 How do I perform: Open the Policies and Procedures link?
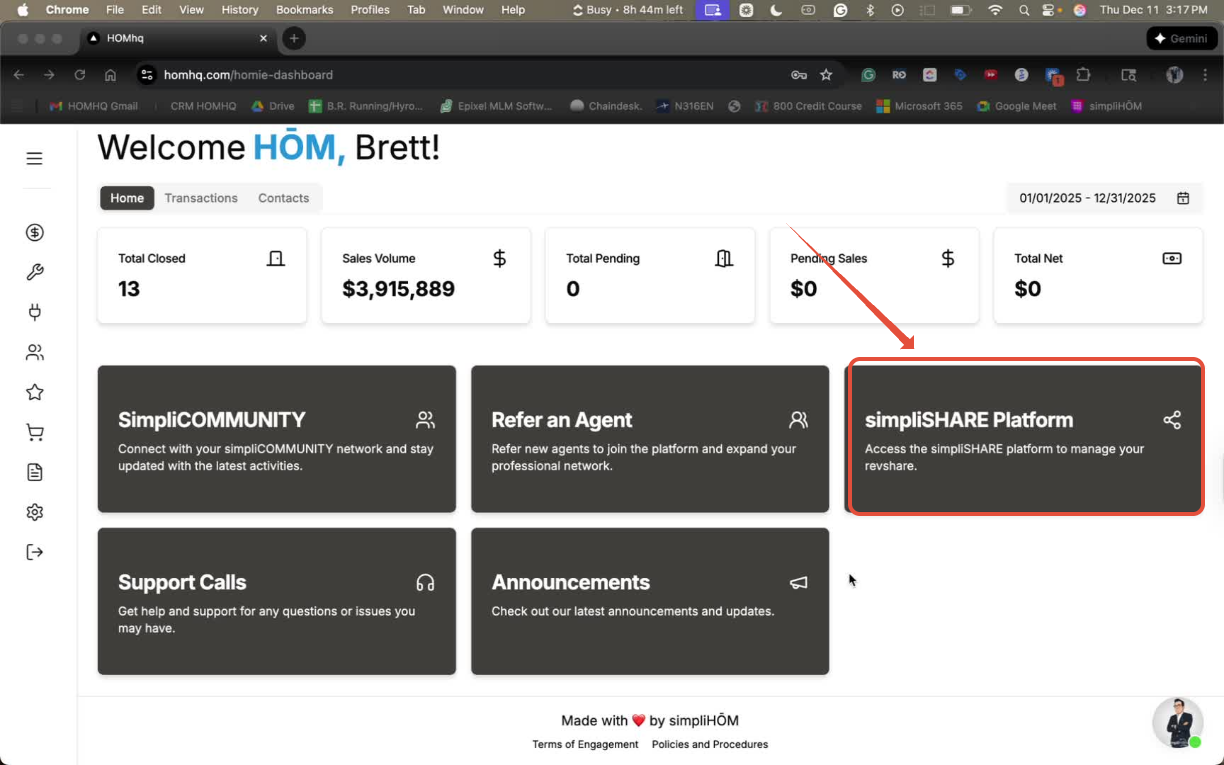point(710,744)
